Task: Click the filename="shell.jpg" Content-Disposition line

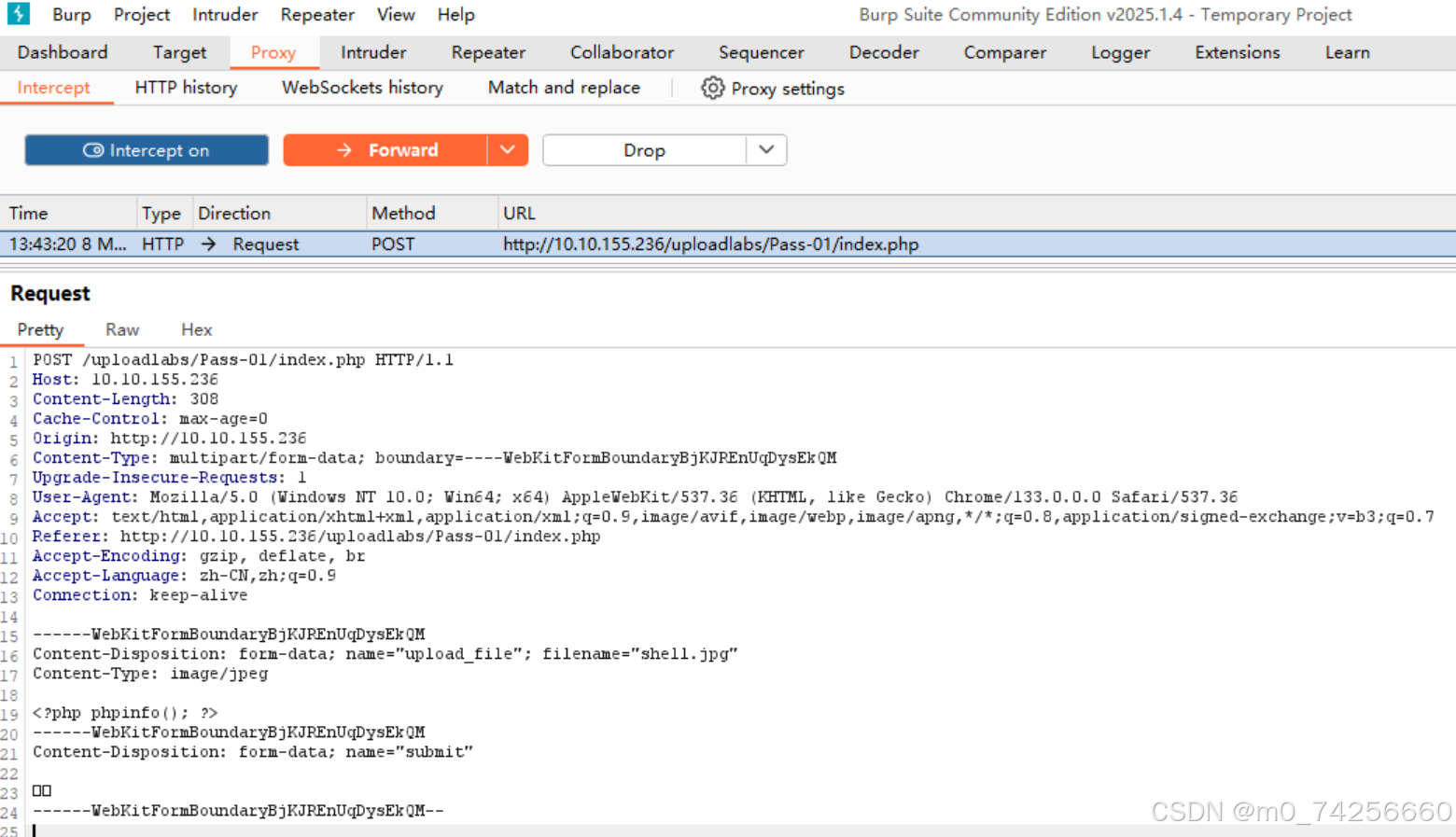Action: pyautogui.click(x=385, y=653)
